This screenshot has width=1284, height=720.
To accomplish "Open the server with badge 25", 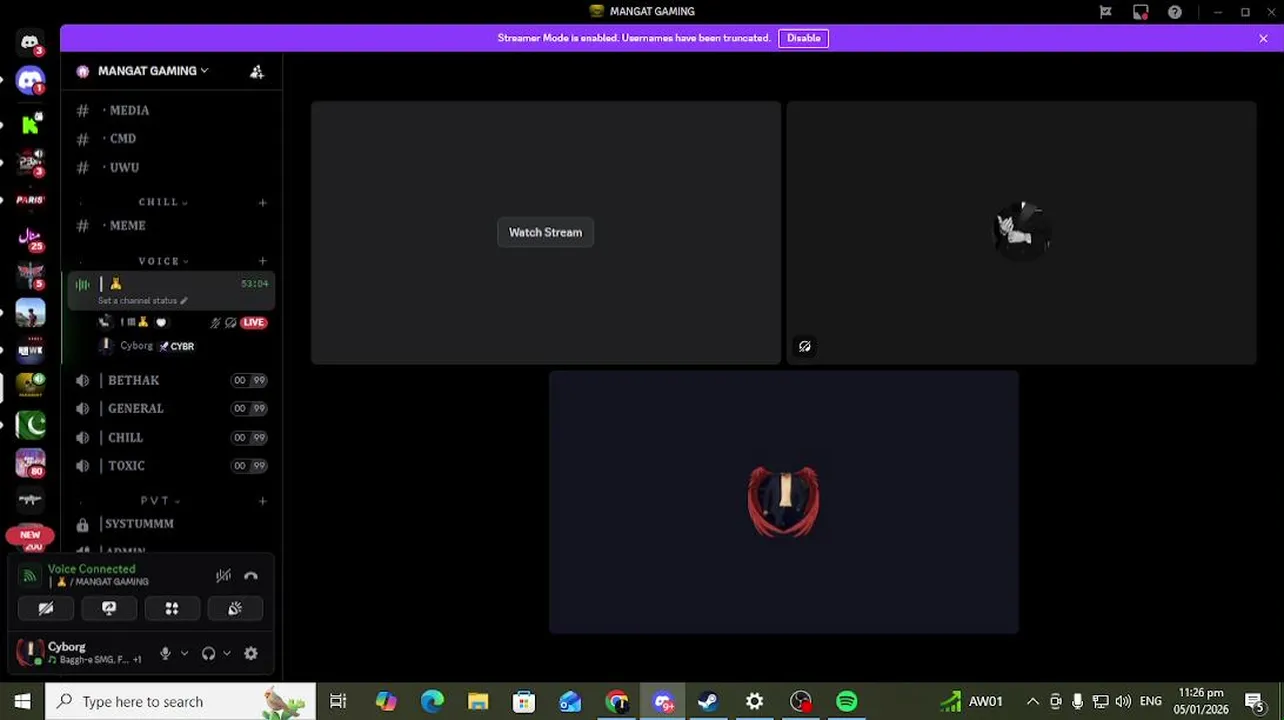I will tap(30, 238).
